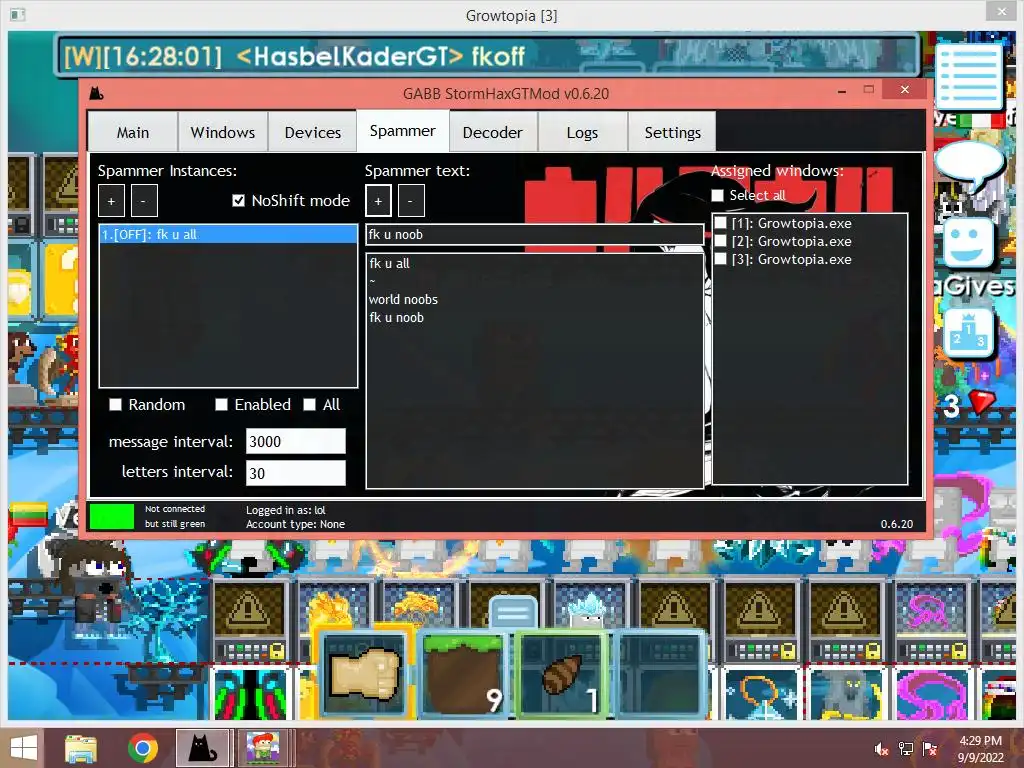This screenshot has width=1024, height=768.
Task: Click the Growtopia chat log message bar
Action: (487, 56)
